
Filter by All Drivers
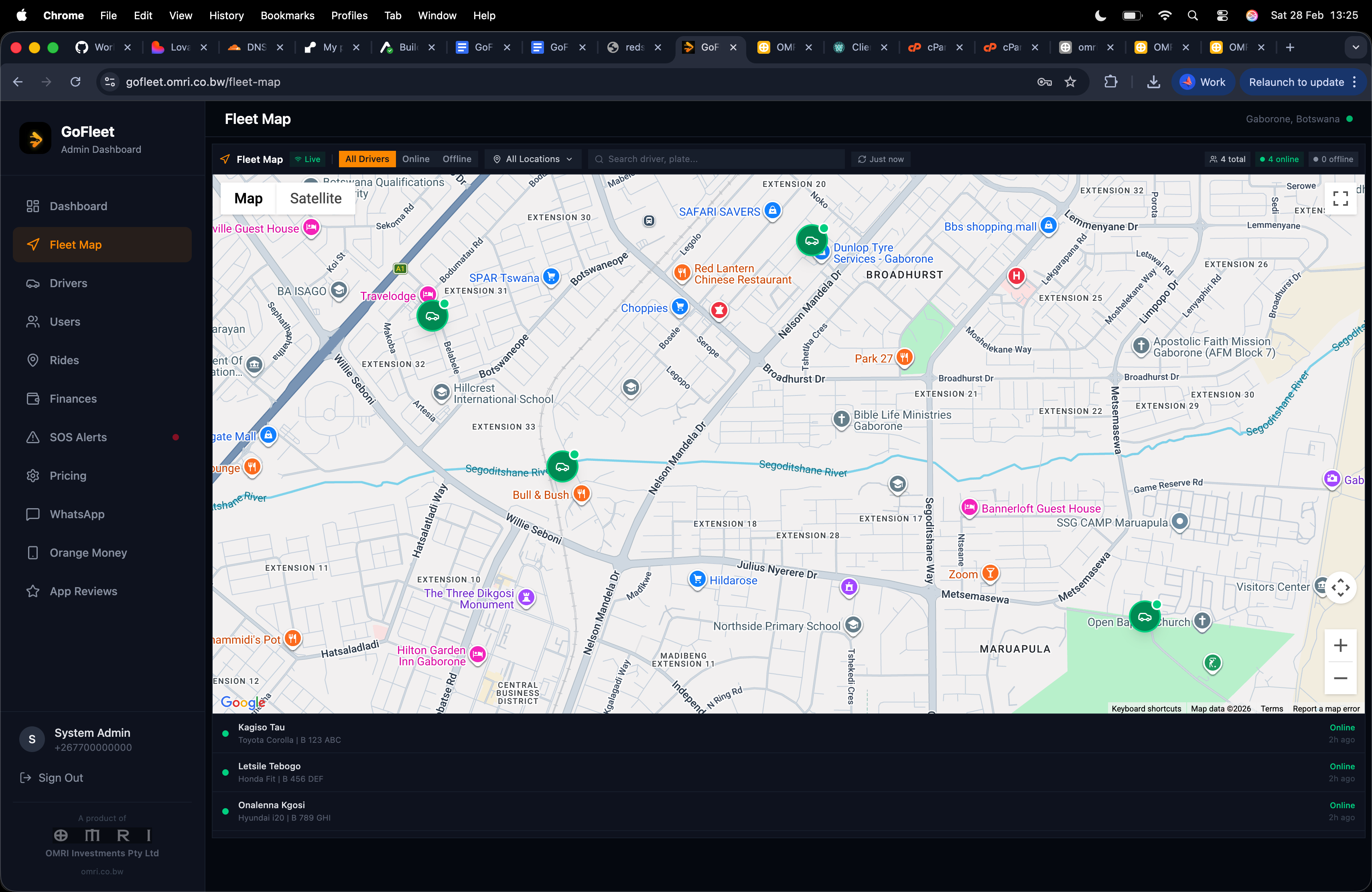click(367, 159)
